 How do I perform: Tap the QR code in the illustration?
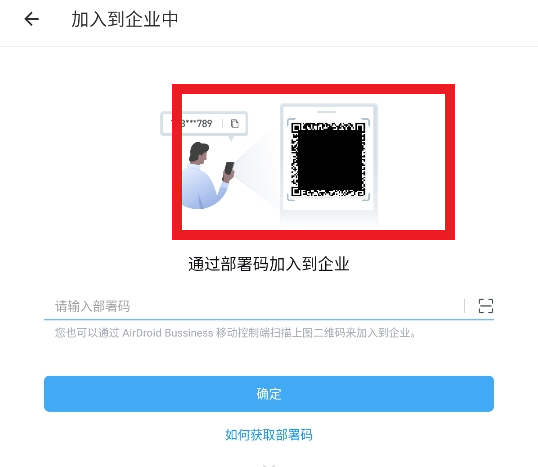[x=328, y=160]
